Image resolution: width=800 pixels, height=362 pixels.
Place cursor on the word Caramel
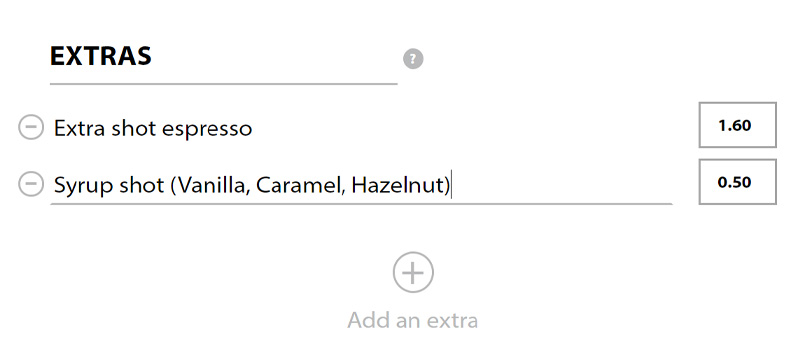coord(296,185)
